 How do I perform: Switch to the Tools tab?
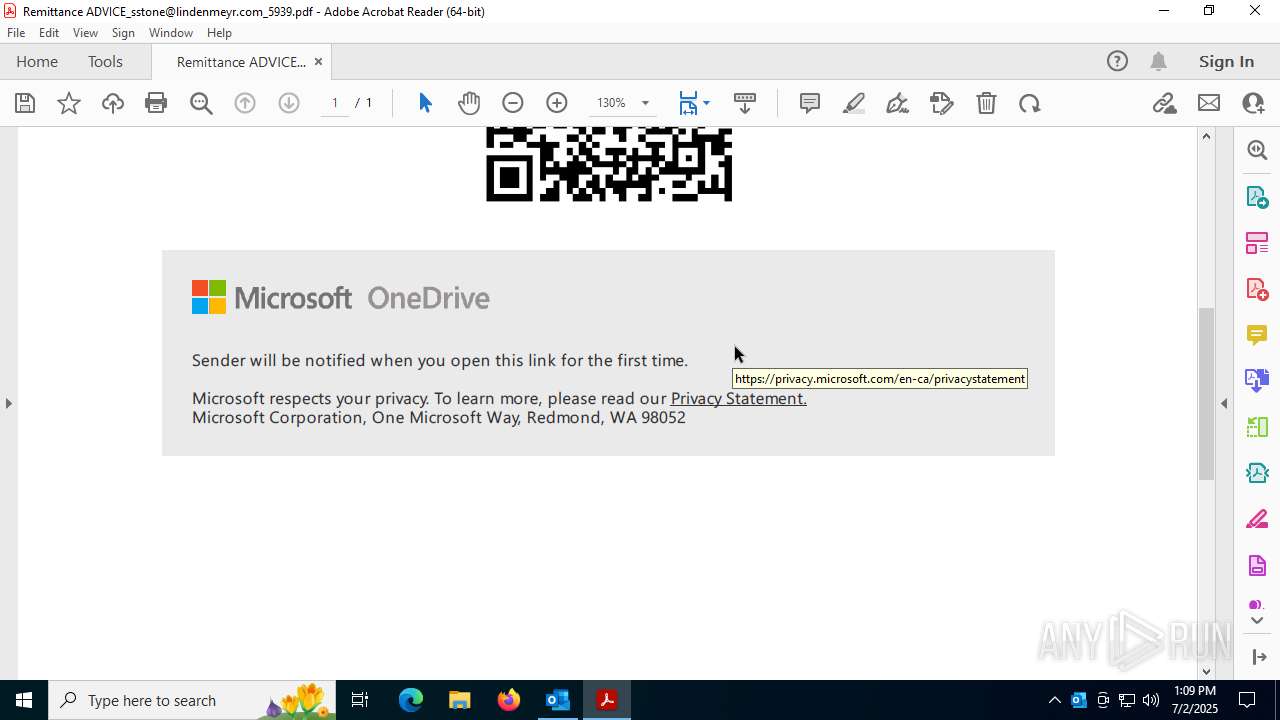point(105,62)
